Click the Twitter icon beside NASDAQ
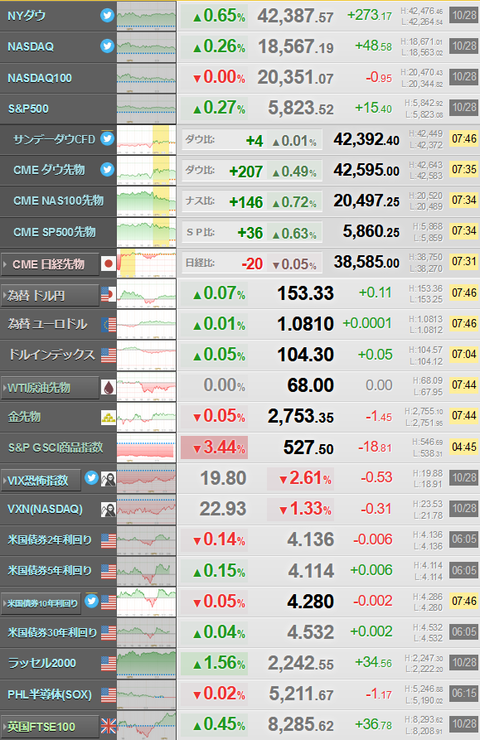 [108, 46]
